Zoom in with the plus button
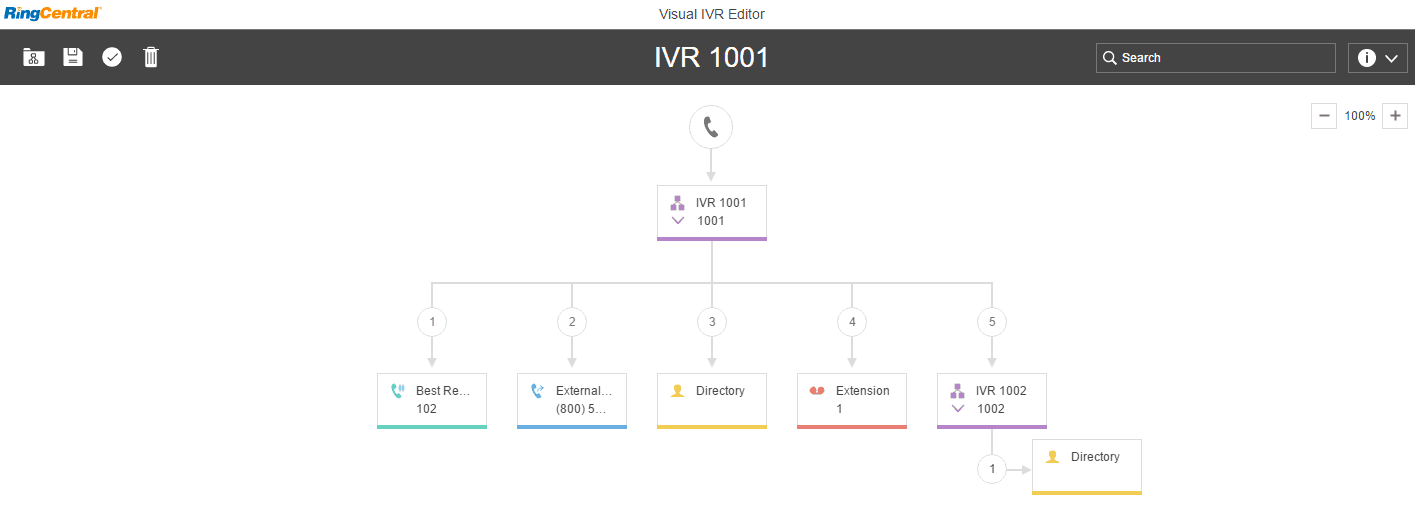 (x=1396, y=116)
